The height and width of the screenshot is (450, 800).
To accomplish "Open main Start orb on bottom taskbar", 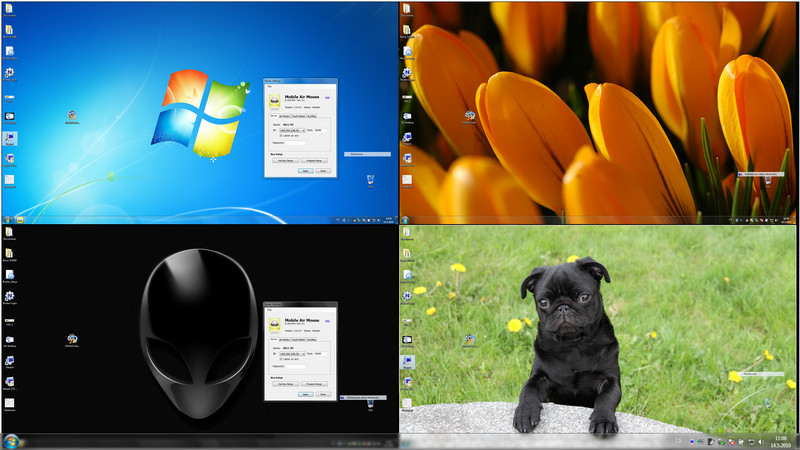I will (x=11, y=441).
